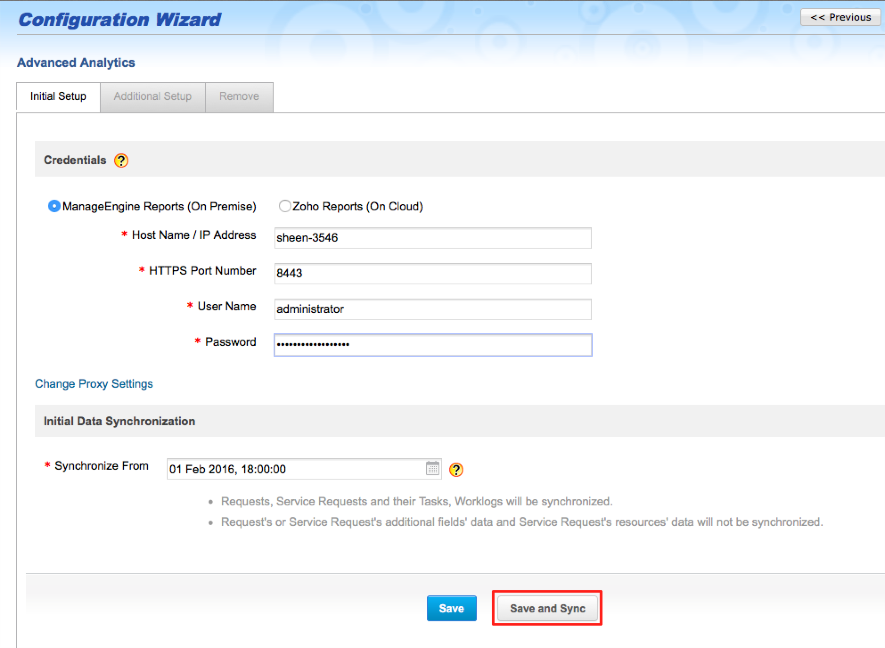Click the User Name field
Viewport: 885px width, 648px height.
(432, 309)
